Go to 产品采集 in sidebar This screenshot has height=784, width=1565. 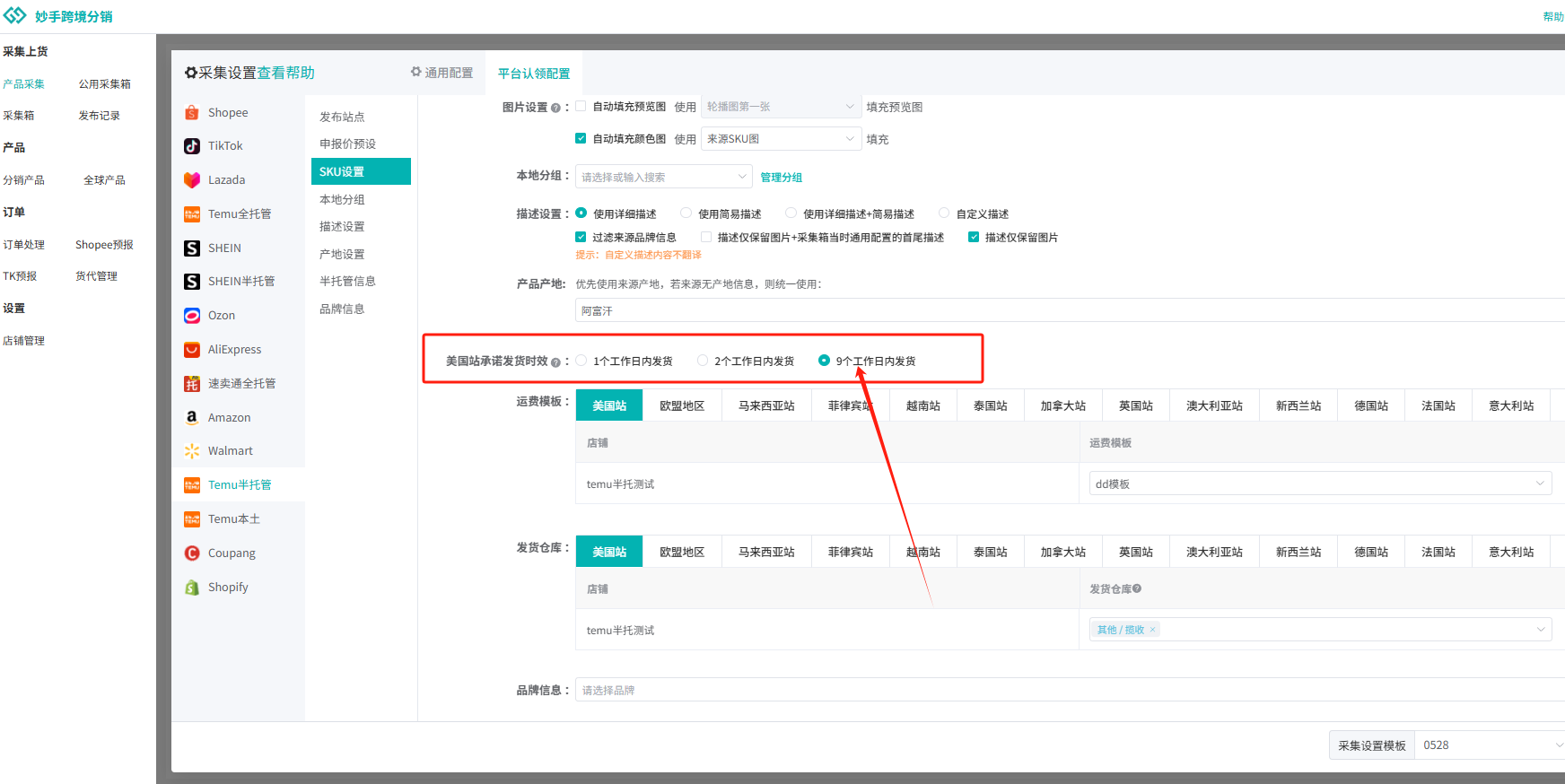click(x=23, y=83)
